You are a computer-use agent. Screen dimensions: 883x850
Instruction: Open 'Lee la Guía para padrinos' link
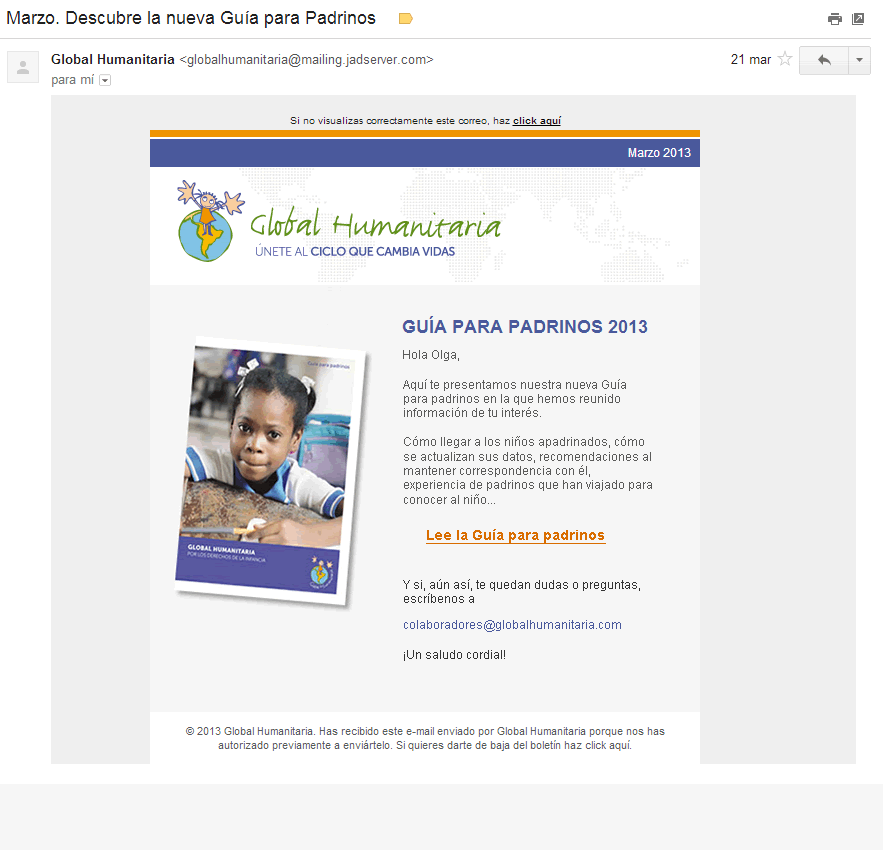pyautogui.click(x=515, y=535)
